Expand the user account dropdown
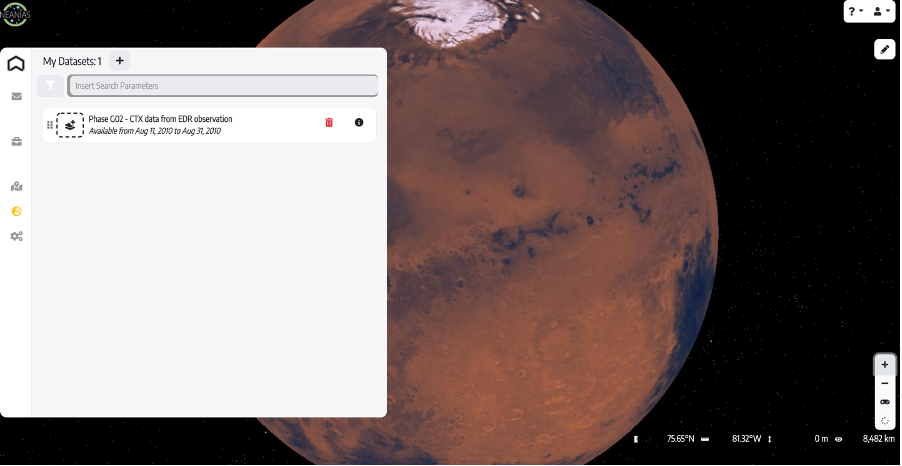Image resolution: width=902 pixels, height=466 pixels. pyautogui.click(x=882, y=12)
